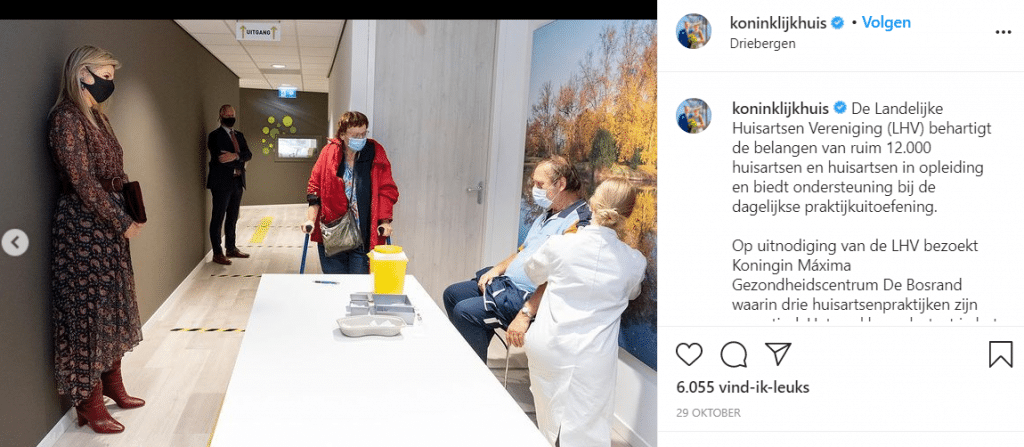Click the verified badge in the caption
1024x447 pixels.
click(838, 108)
